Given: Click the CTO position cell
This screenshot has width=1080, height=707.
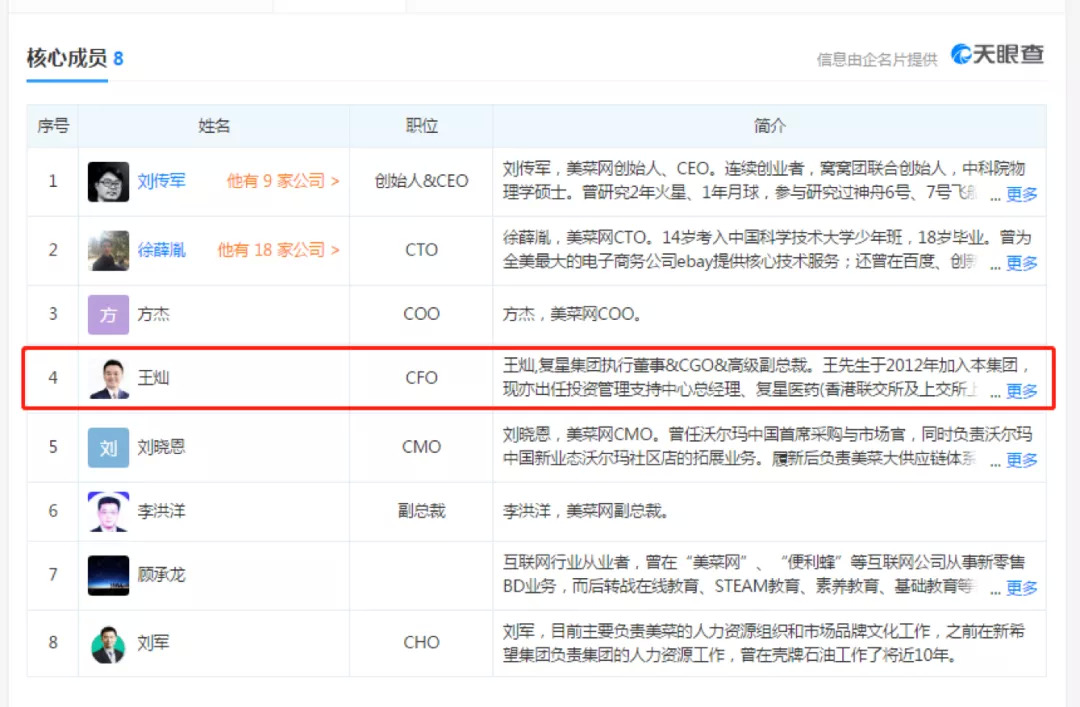Looking at the screenshot, I should point(422,249).
